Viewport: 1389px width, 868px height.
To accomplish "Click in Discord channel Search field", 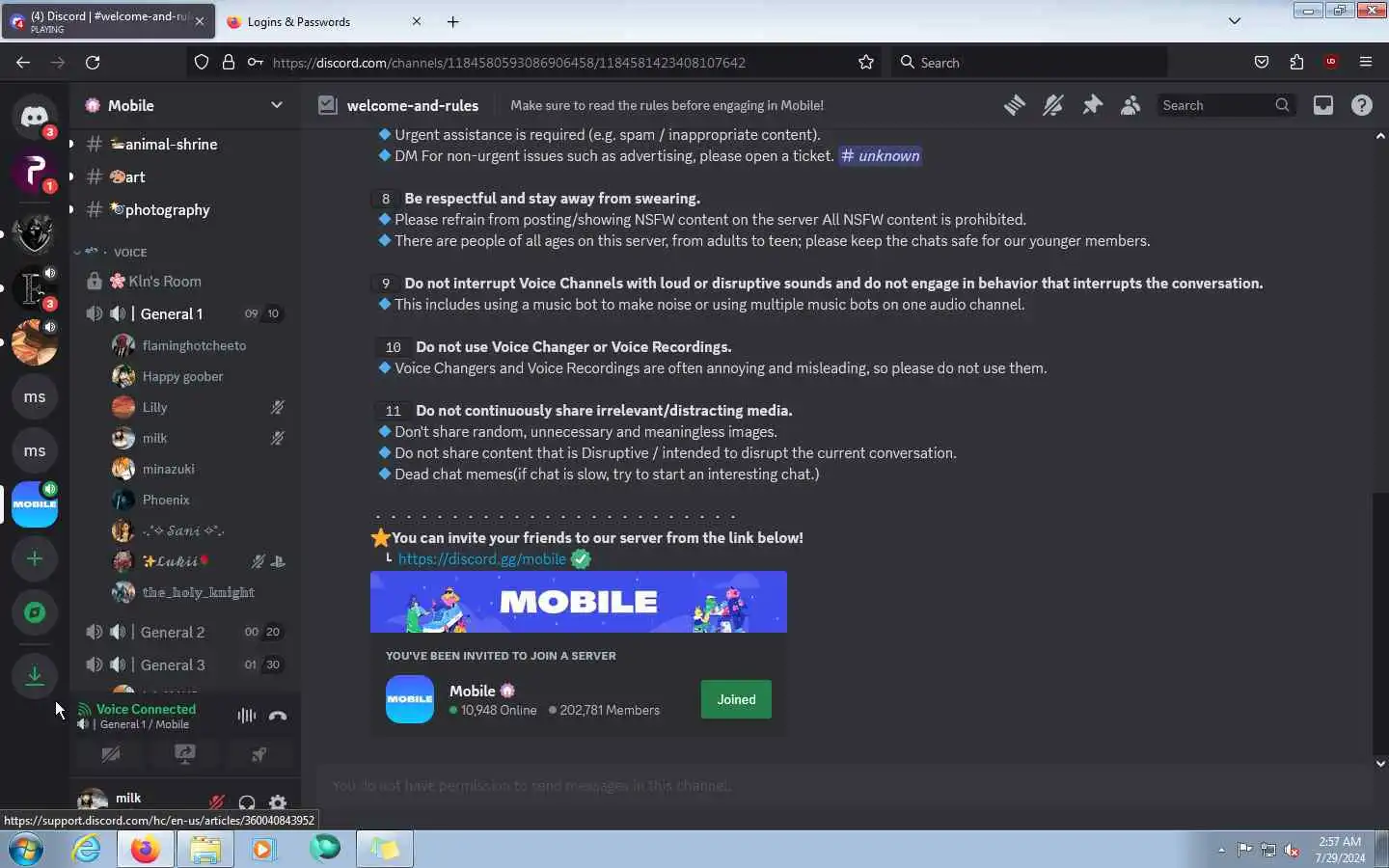I will click(1225, 105).
